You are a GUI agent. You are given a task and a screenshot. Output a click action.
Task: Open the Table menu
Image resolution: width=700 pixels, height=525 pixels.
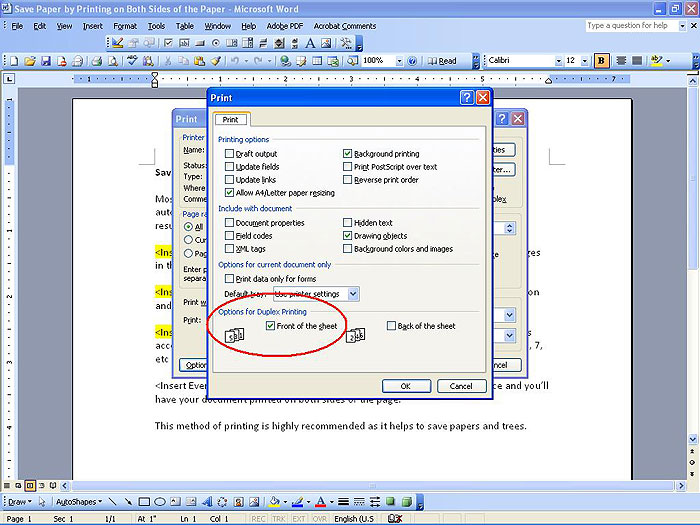pos(184,26)
